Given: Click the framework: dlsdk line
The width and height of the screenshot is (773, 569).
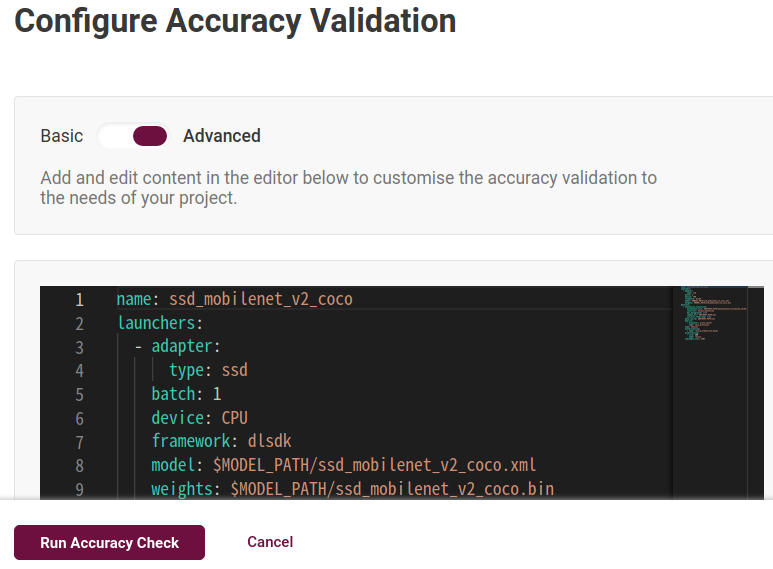Looking at the screenshot, I should 221,442.
